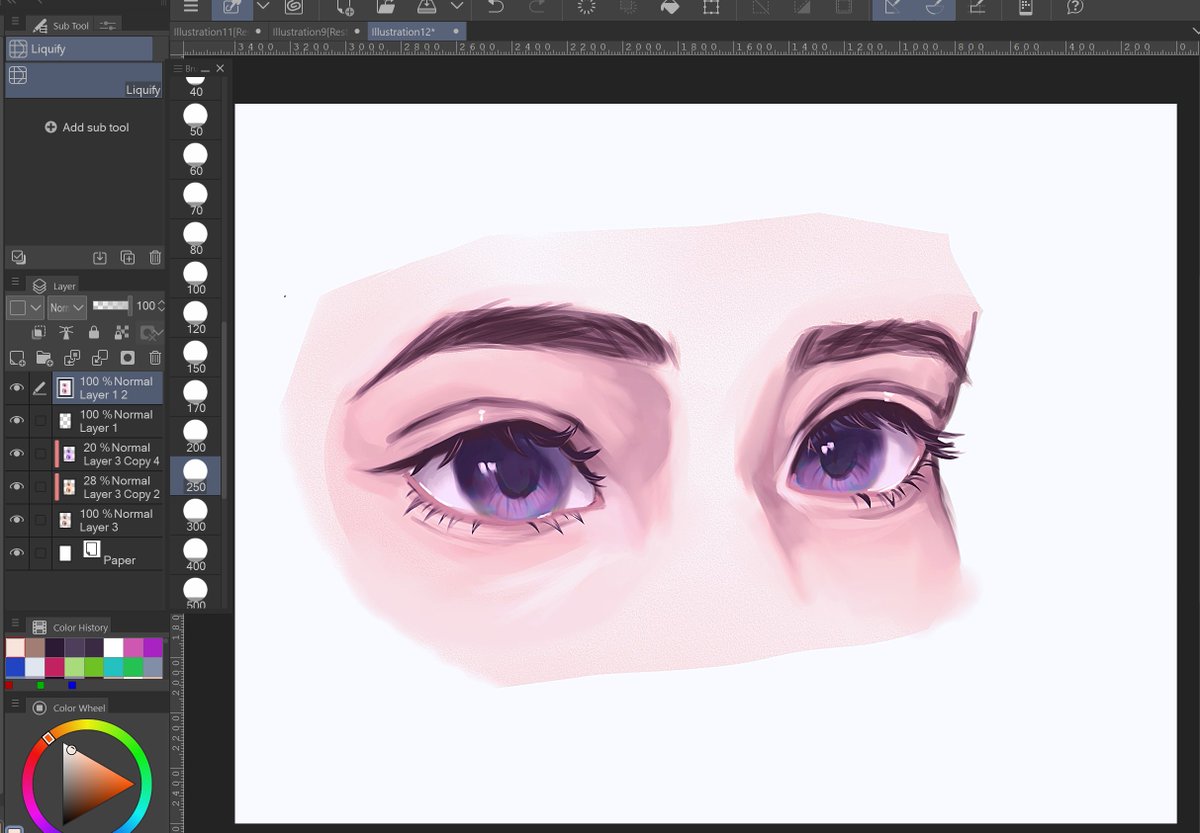This screenshot has height=833, width=1200.
Task: Select the Liquify tool group tab
Action: point(79,49)
